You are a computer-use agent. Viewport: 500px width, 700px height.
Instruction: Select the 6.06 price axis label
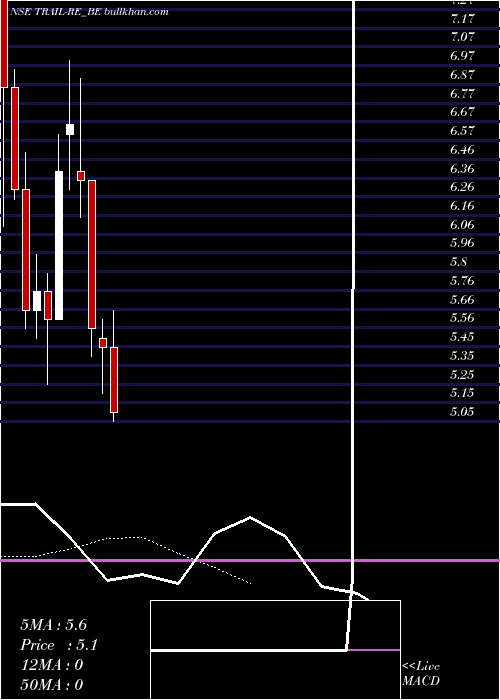coord(463,224)
